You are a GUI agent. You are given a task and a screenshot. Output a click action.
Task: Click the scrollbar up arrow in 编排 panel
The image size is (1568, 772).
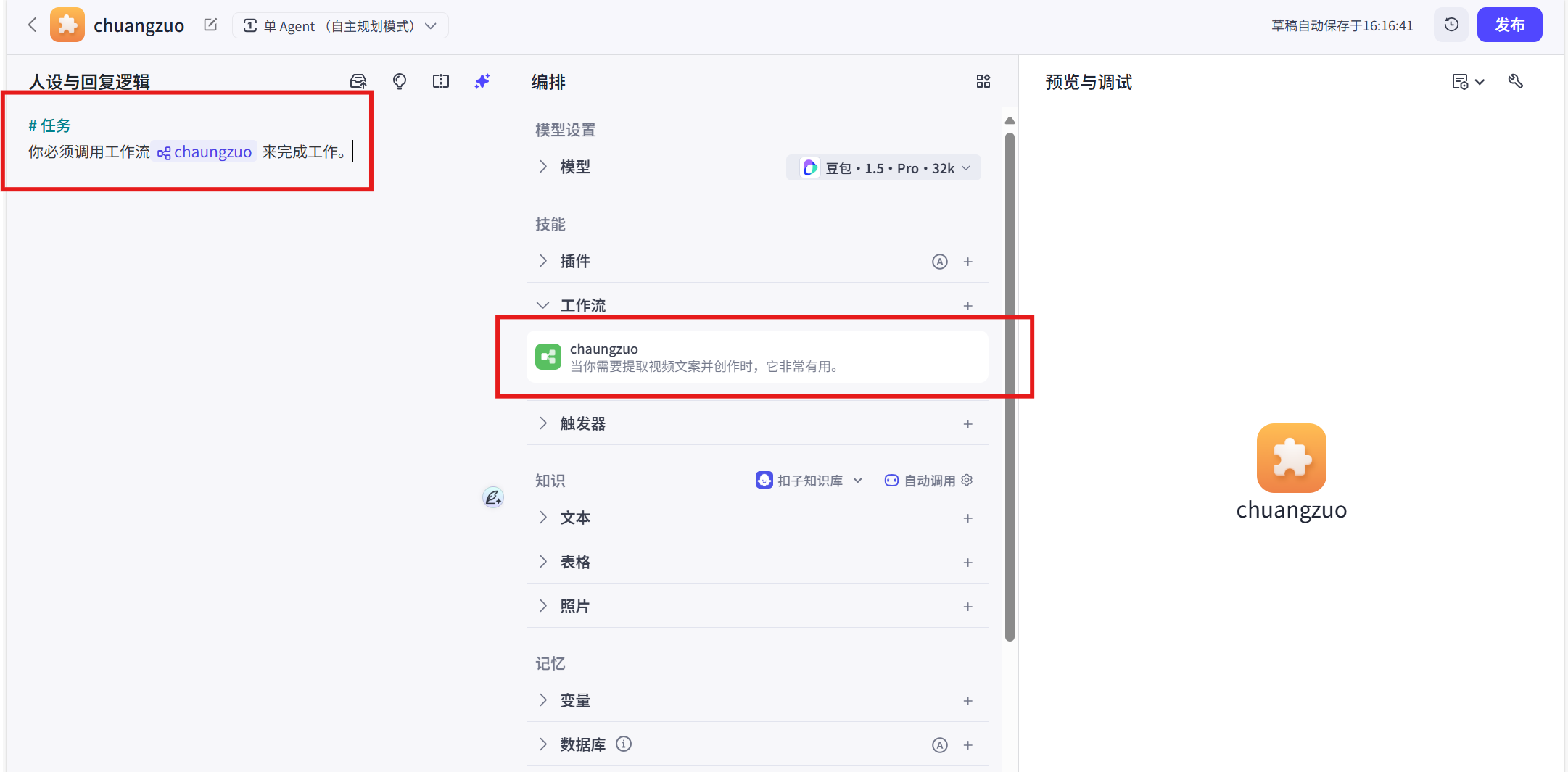[x=1010, y=120]
